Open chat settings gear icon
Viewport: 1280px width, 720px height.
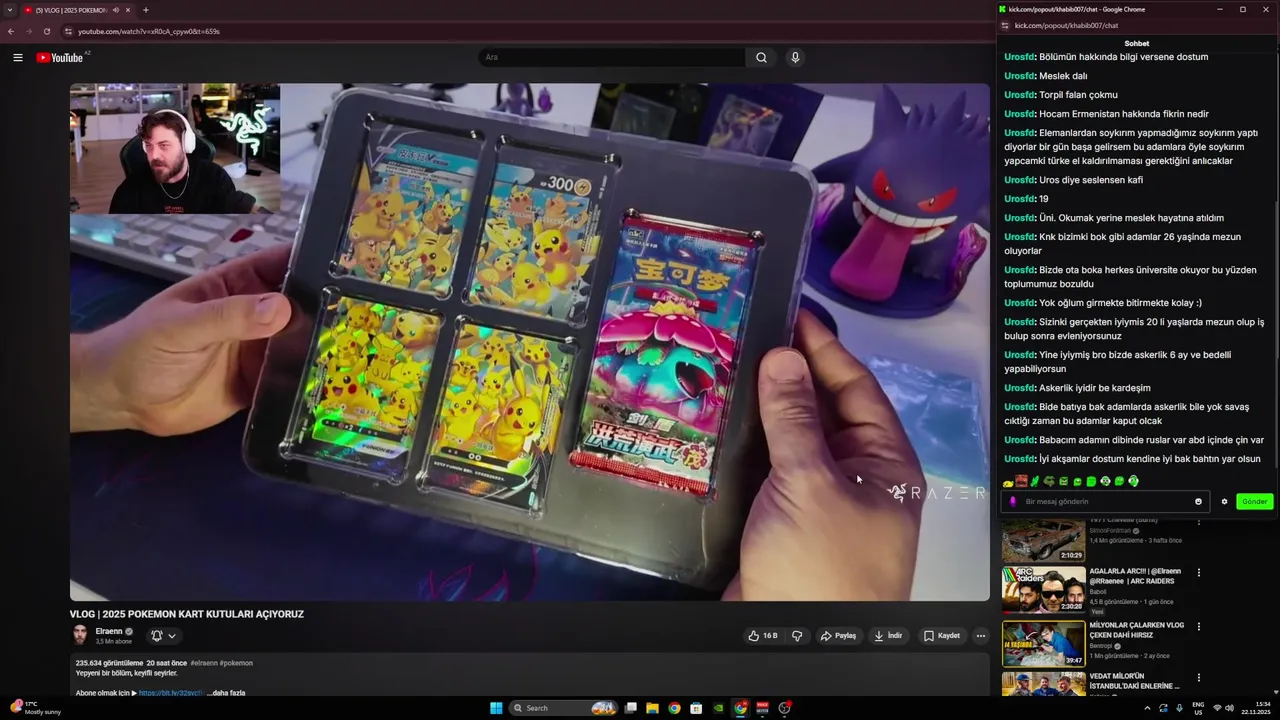[1224, 501]
